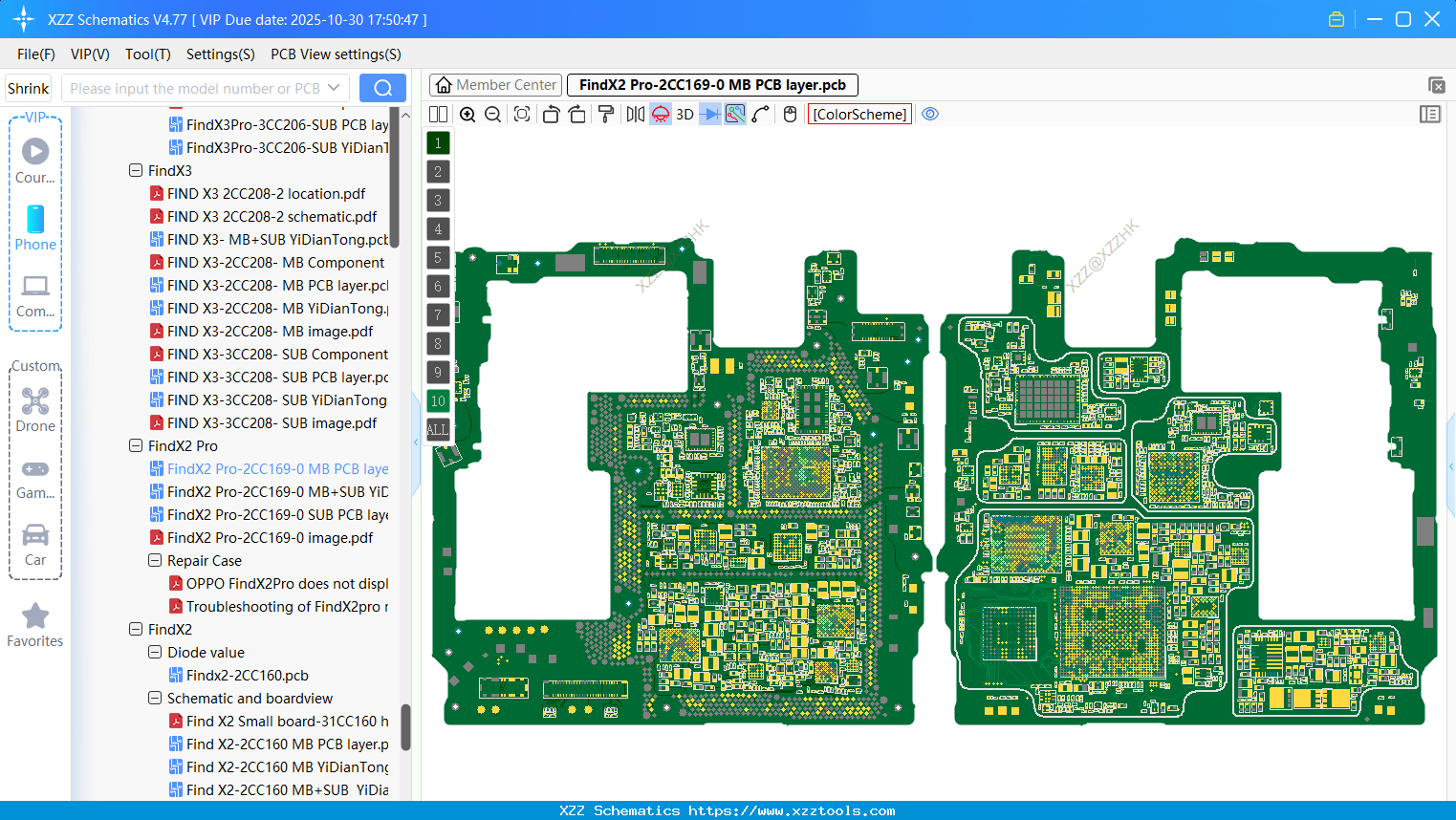Click the mirror flip board icon
This screenshot has height=820, width=1456.
(635, 115)
